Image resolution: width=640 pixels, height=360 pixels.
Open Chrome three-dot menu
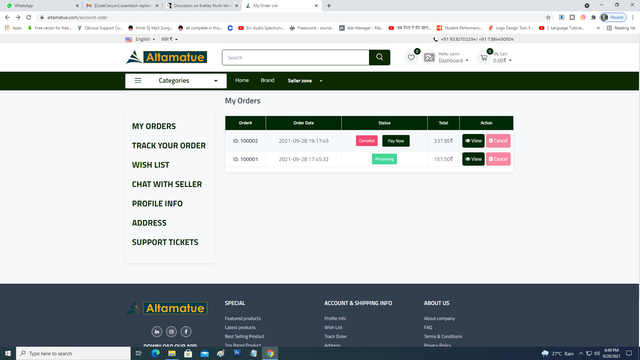point(633,18)
